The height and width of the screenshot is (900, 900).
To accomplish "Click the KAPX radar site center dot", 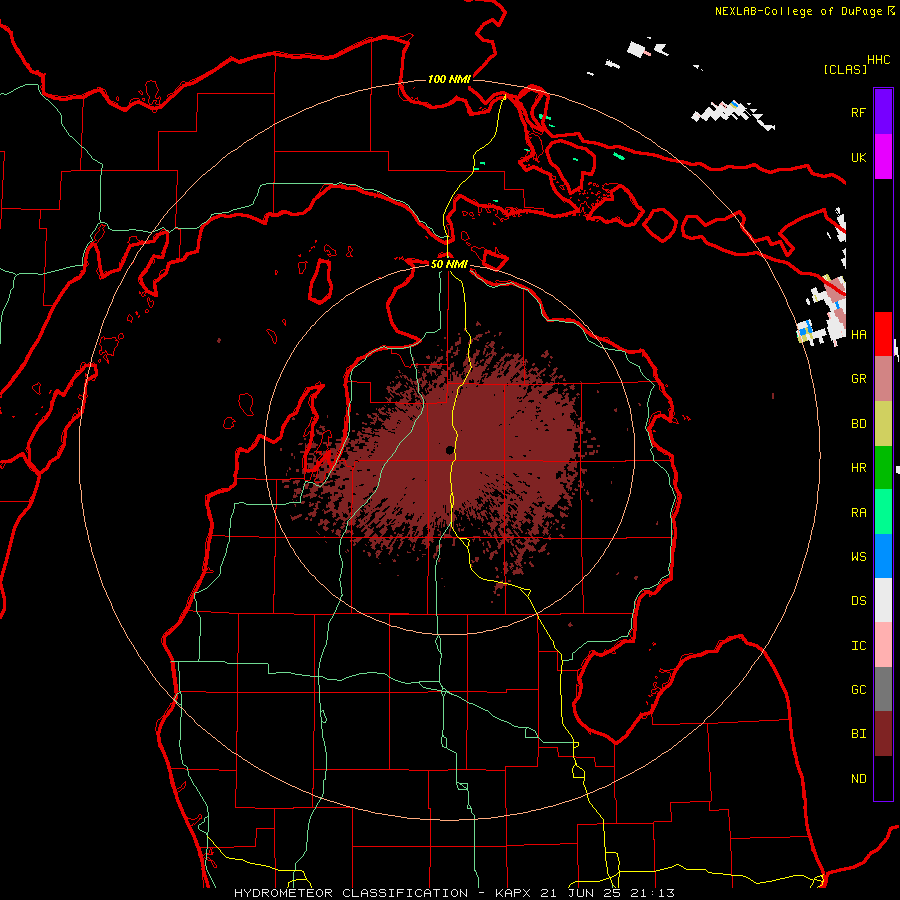I will coord(449,451).
